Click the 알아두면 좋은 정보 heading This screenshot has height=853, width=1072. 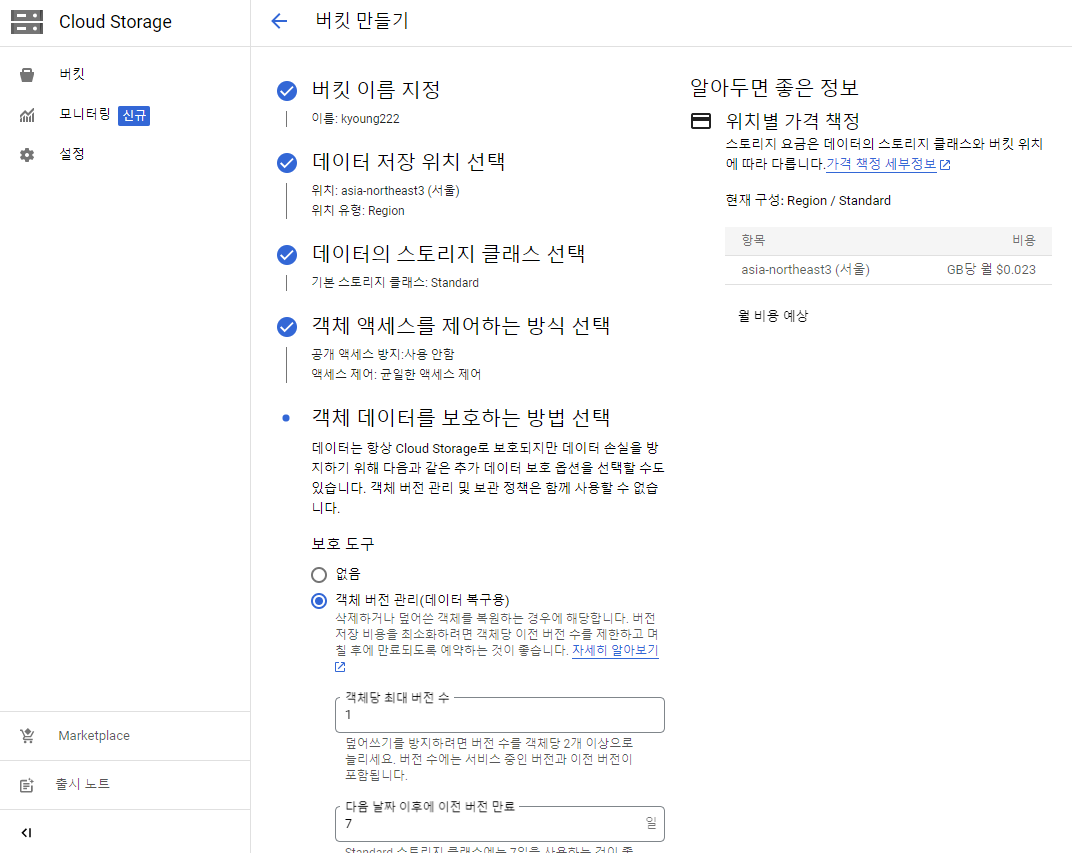tap(774, 87)
